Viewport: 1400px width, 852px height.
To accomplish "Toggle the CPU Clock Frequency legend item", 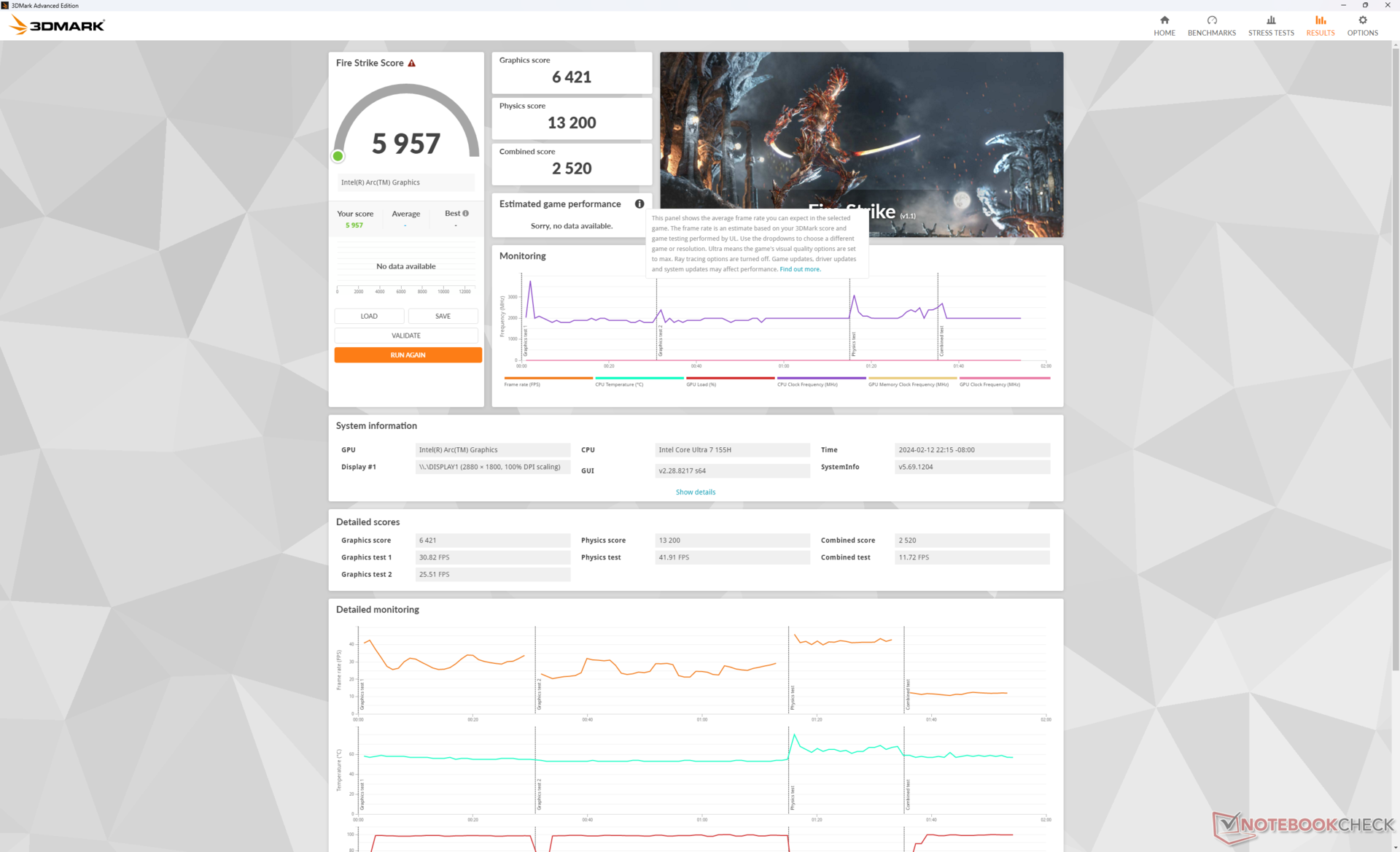I will click(821, 382).
